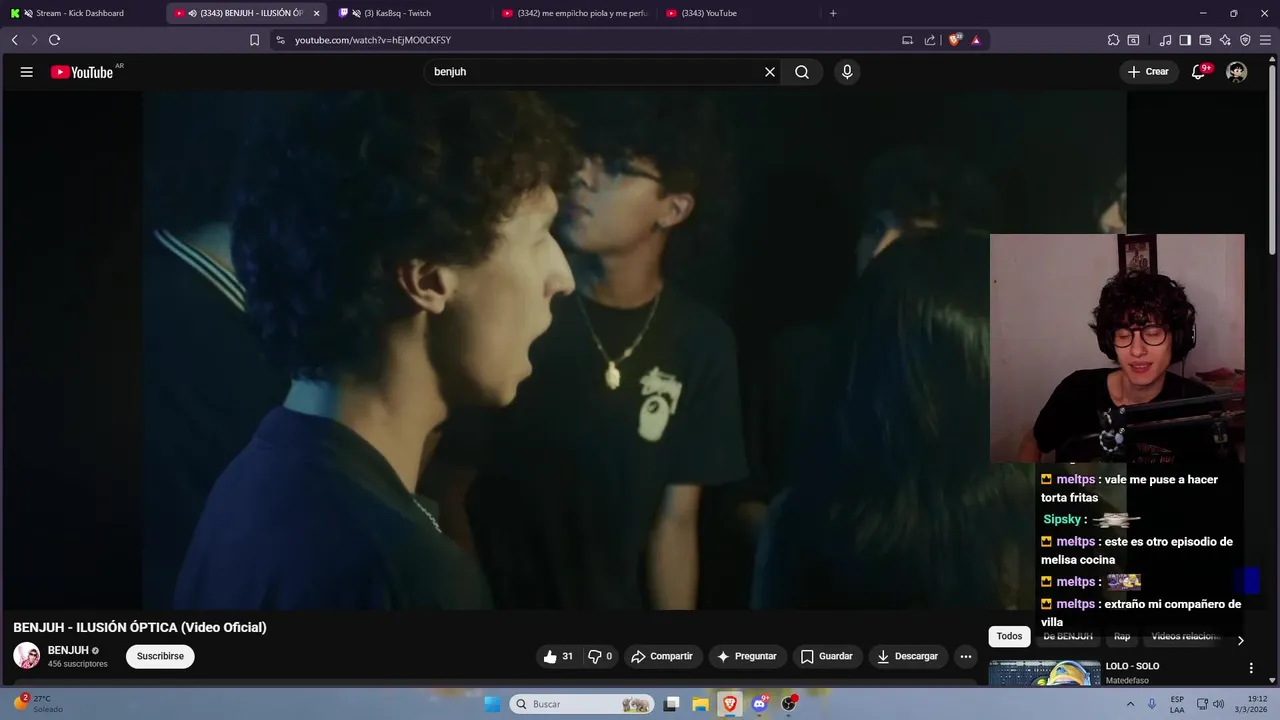
Task: Open more actions three-dot menu under video
Action: (966, 657)
